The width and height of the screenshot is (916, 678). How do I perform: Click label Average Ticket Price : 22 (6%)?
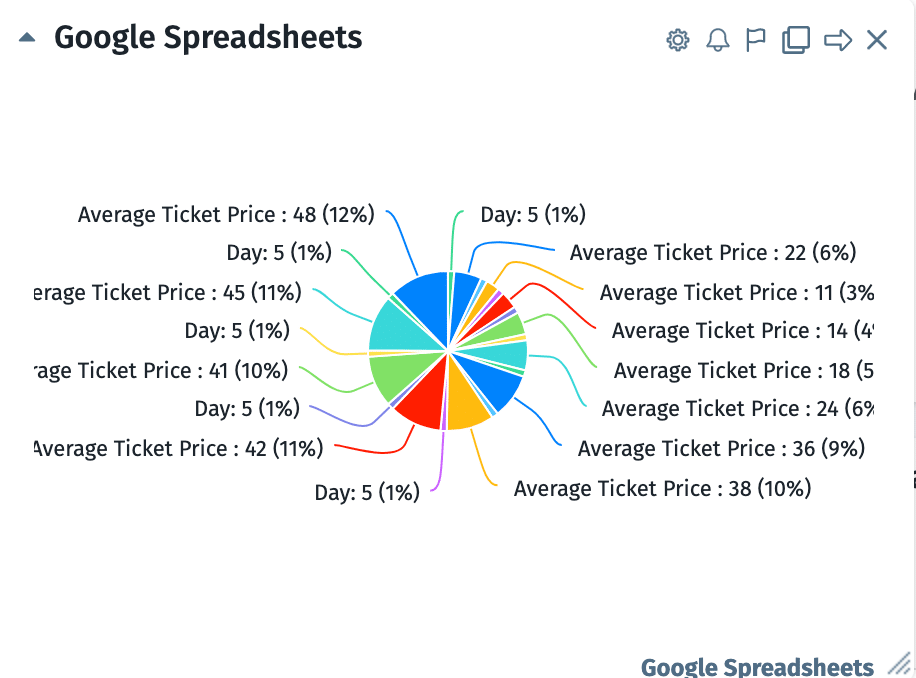coord(712,252)
